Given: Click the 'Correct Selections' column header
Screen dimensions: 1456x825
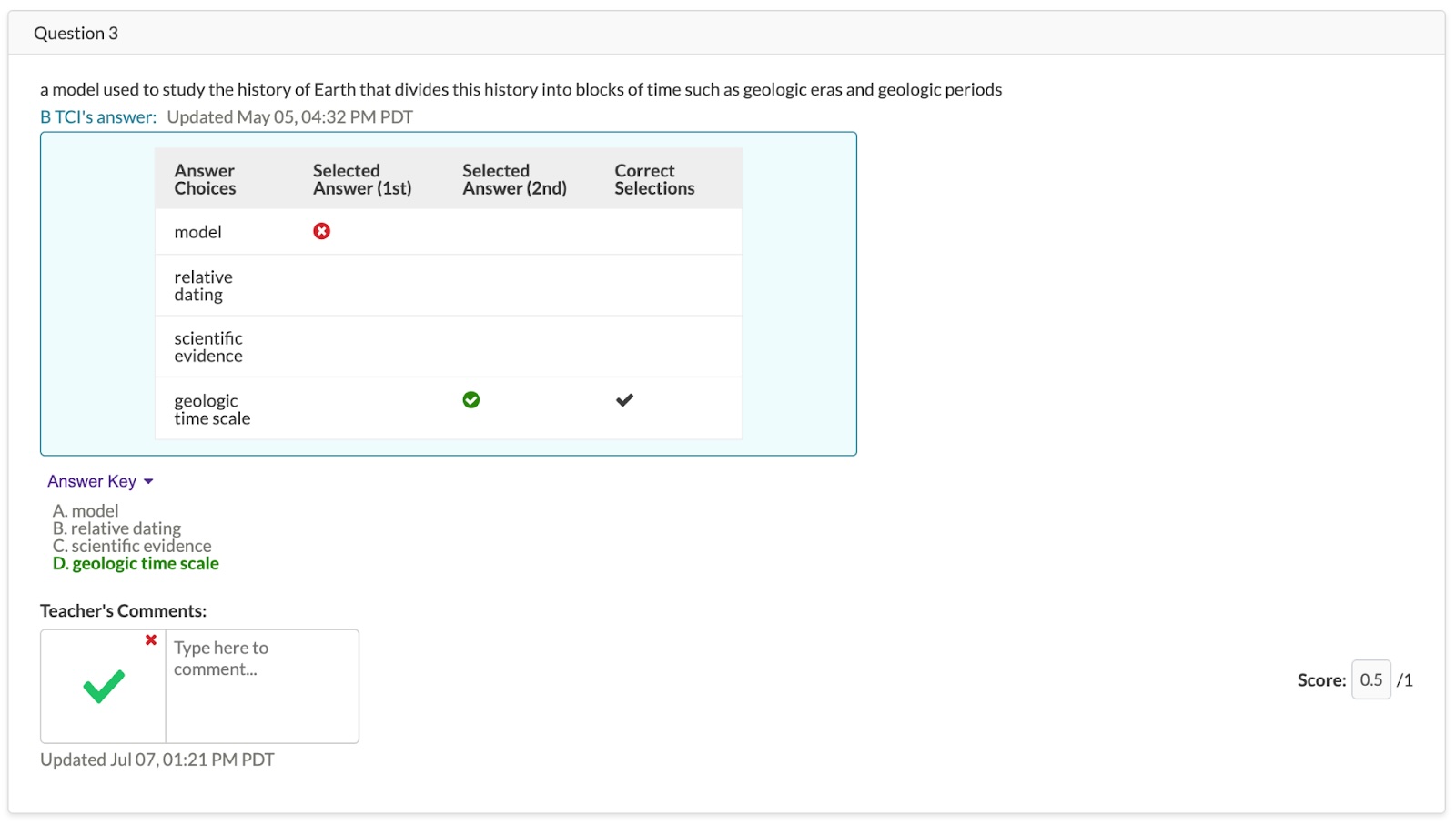Looking at the screenshot, I should [654, 179].
